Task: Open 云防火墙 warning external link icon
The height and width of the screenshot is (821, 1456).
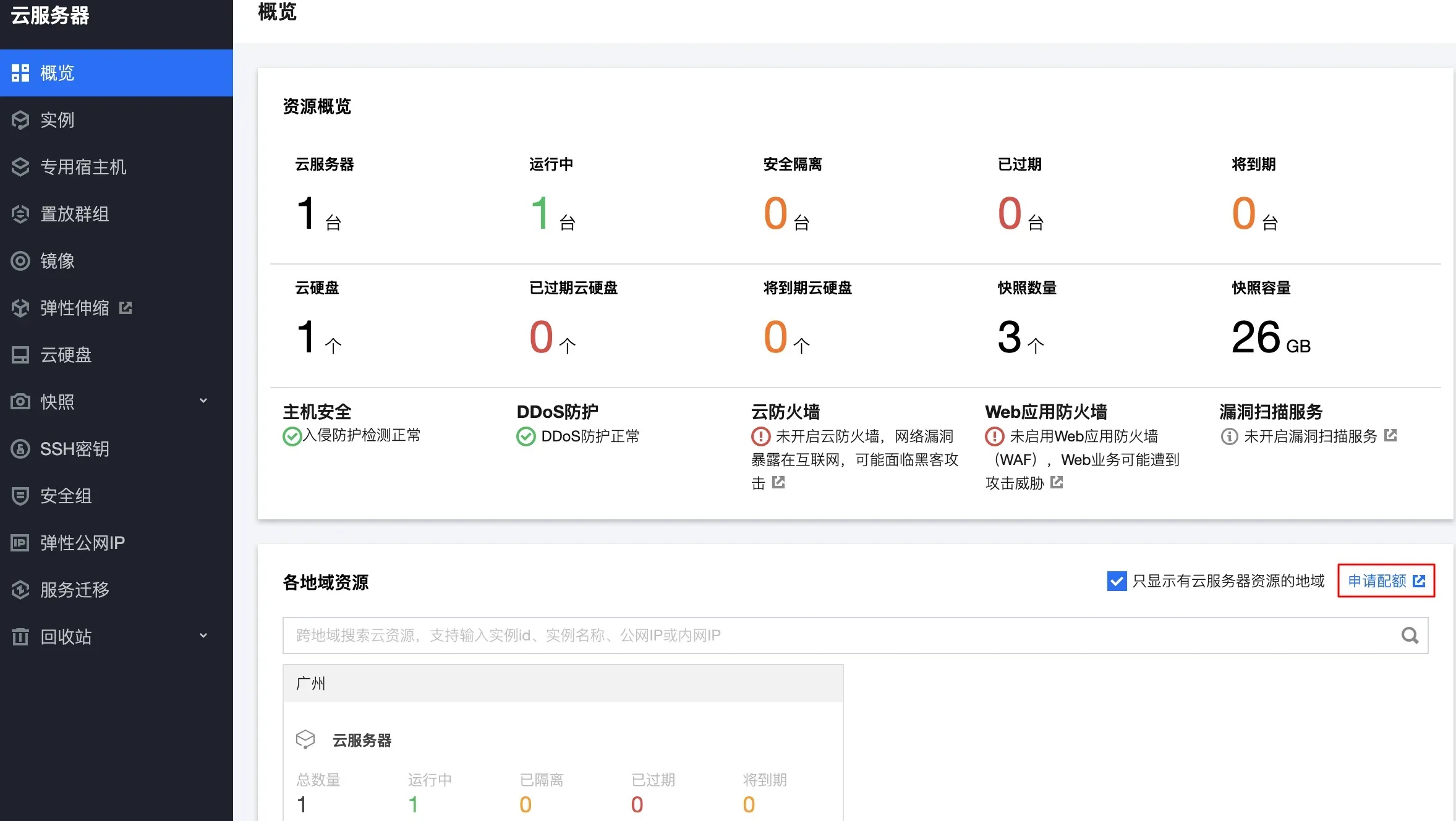Action: [x=778, y=482]
